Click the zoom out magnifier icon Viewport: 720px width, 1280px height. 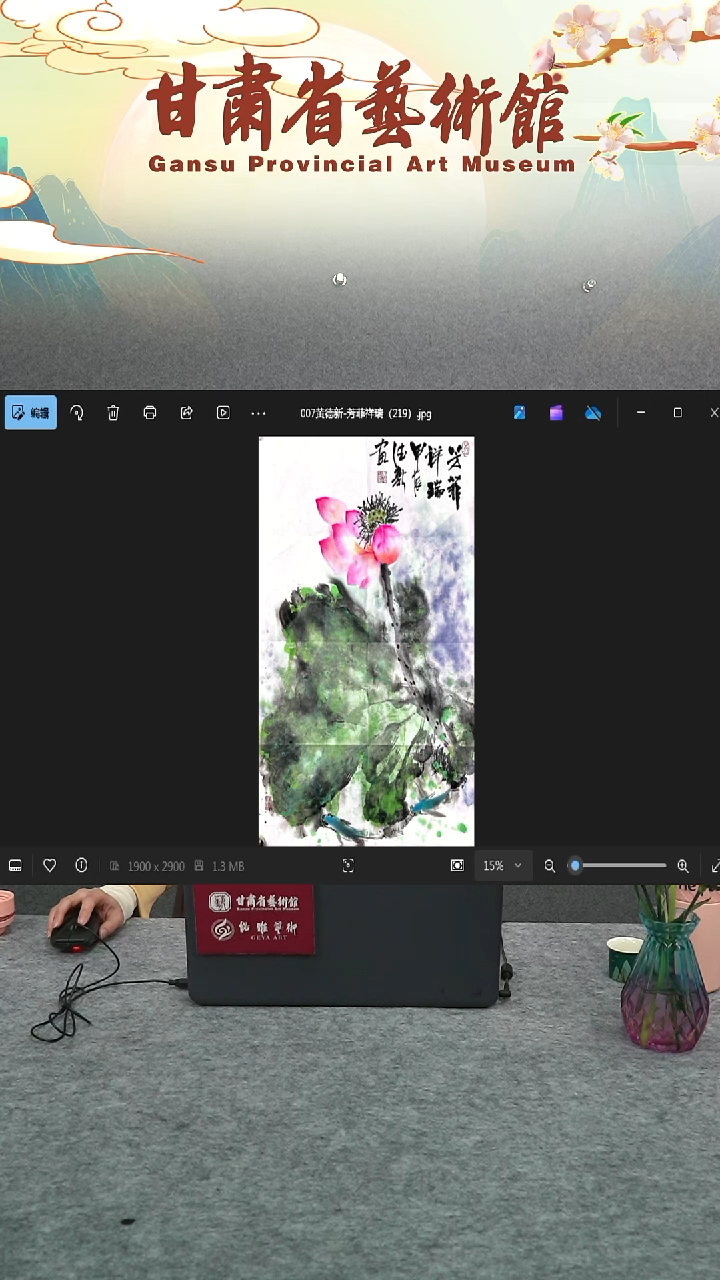[x=550, y=866]
